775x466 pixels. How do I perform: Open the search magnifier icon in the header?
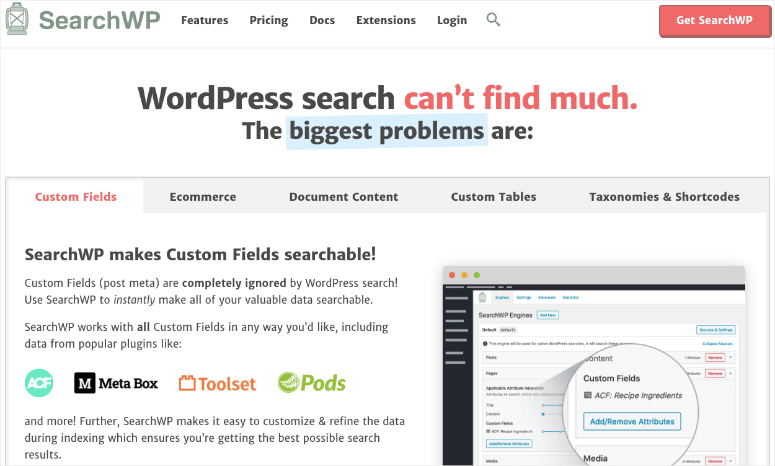click(493, 20)
